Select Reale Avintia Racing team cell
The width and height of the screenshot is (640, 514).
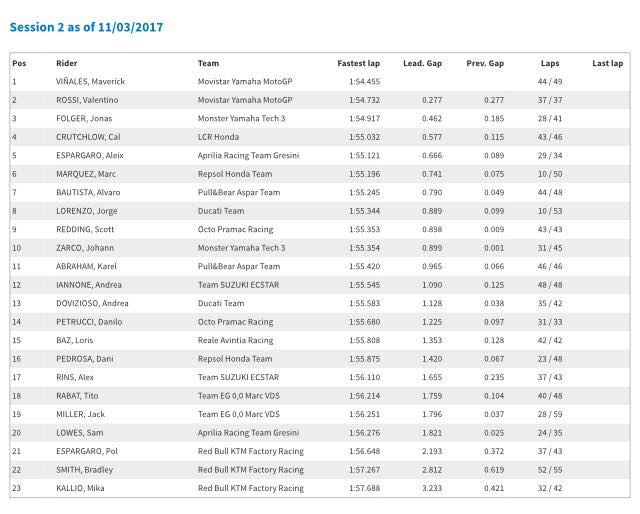click(x=235, y=340)
